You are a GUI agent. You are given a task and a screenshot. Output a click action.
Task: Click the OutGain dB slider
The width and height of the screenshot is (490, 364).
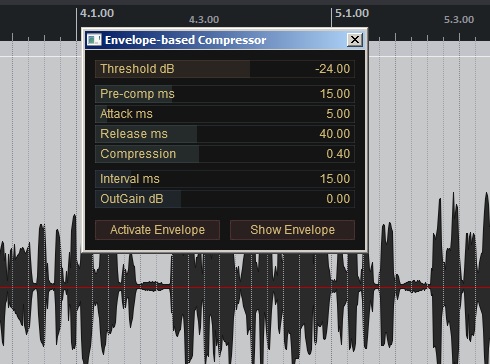point(225,199)
